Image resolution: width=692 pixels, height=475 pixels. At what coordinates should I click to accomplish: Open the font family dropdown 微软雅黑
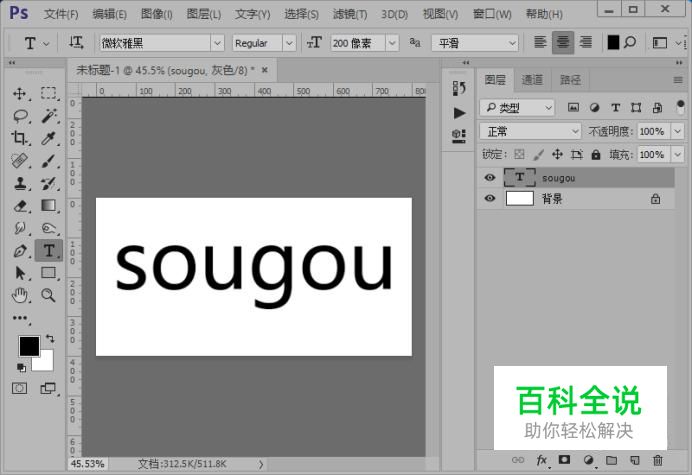pos(160,43)
